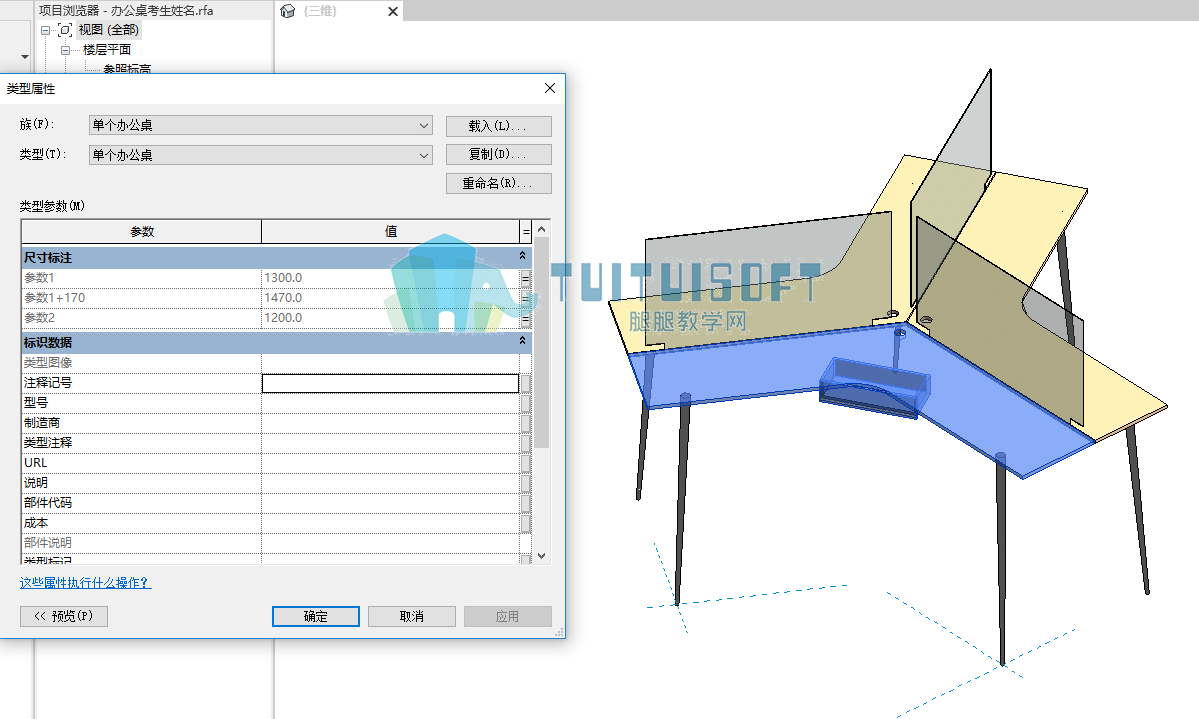Click the small = button in the 参数1+170 row
Screen dimensions: 1199x719
525,298
